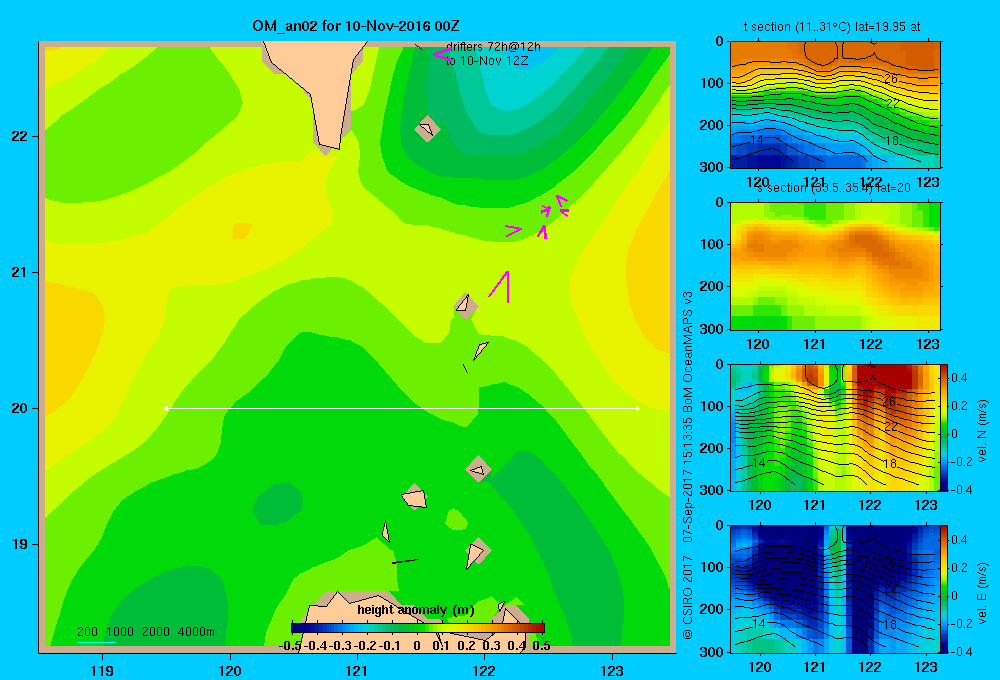This screenshot has width=1000, height=680.
Task: Click contour label 14 in temperature section
Action: pyautogui.click(x=756, y=140)
